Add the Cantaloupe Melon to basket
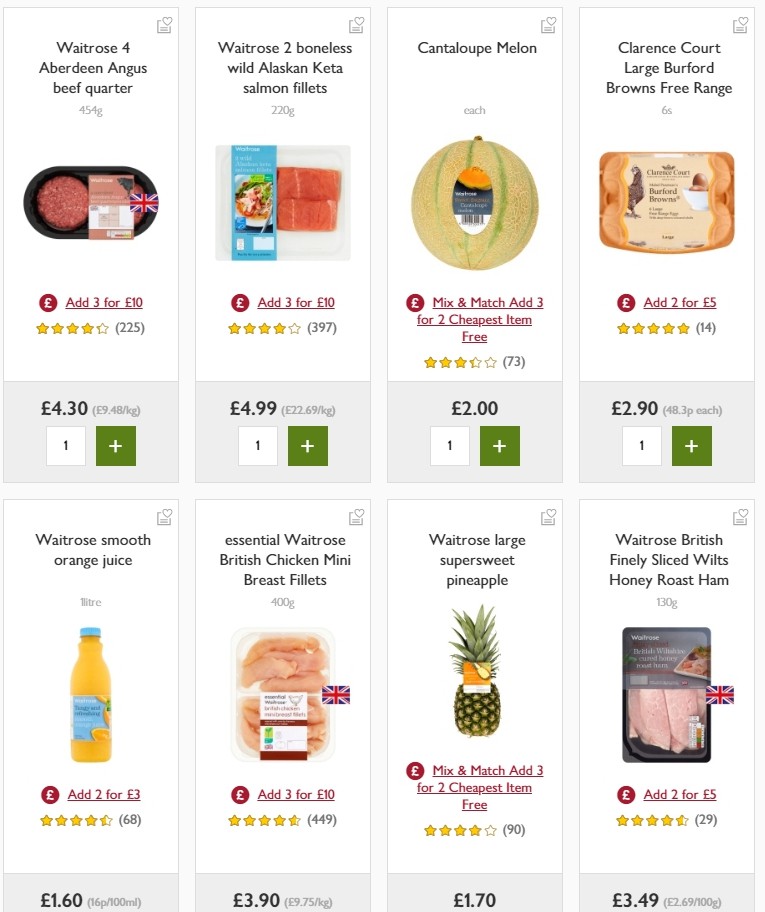Viewport: 765px width, 912px height. (499, 446)
